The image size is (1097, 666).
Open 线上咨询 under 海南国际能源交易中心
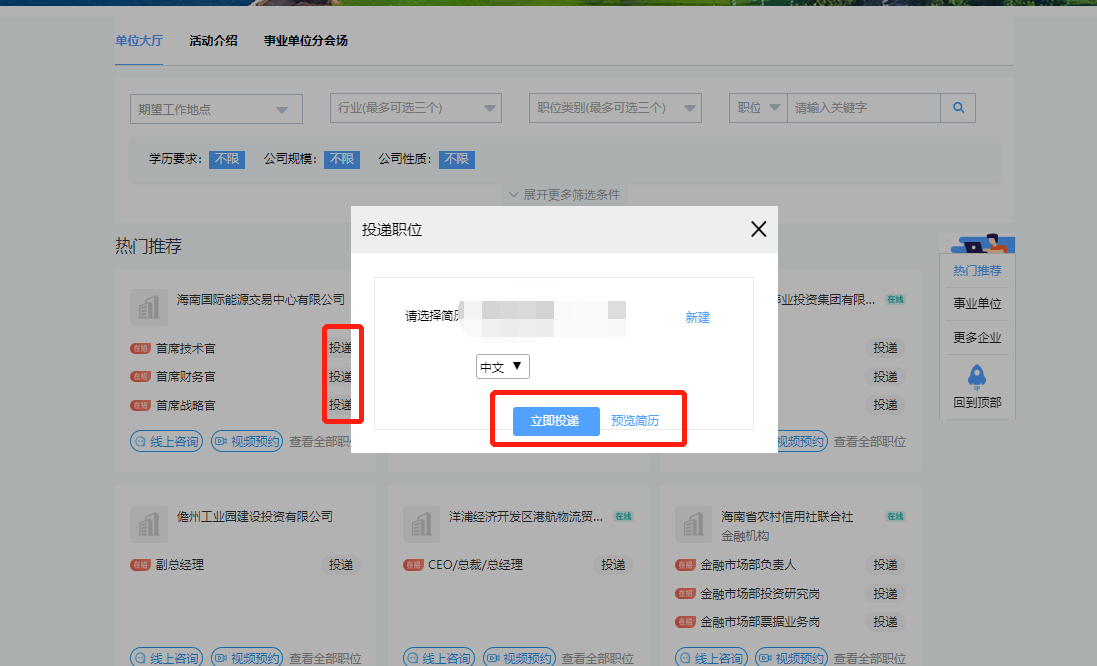167,441
